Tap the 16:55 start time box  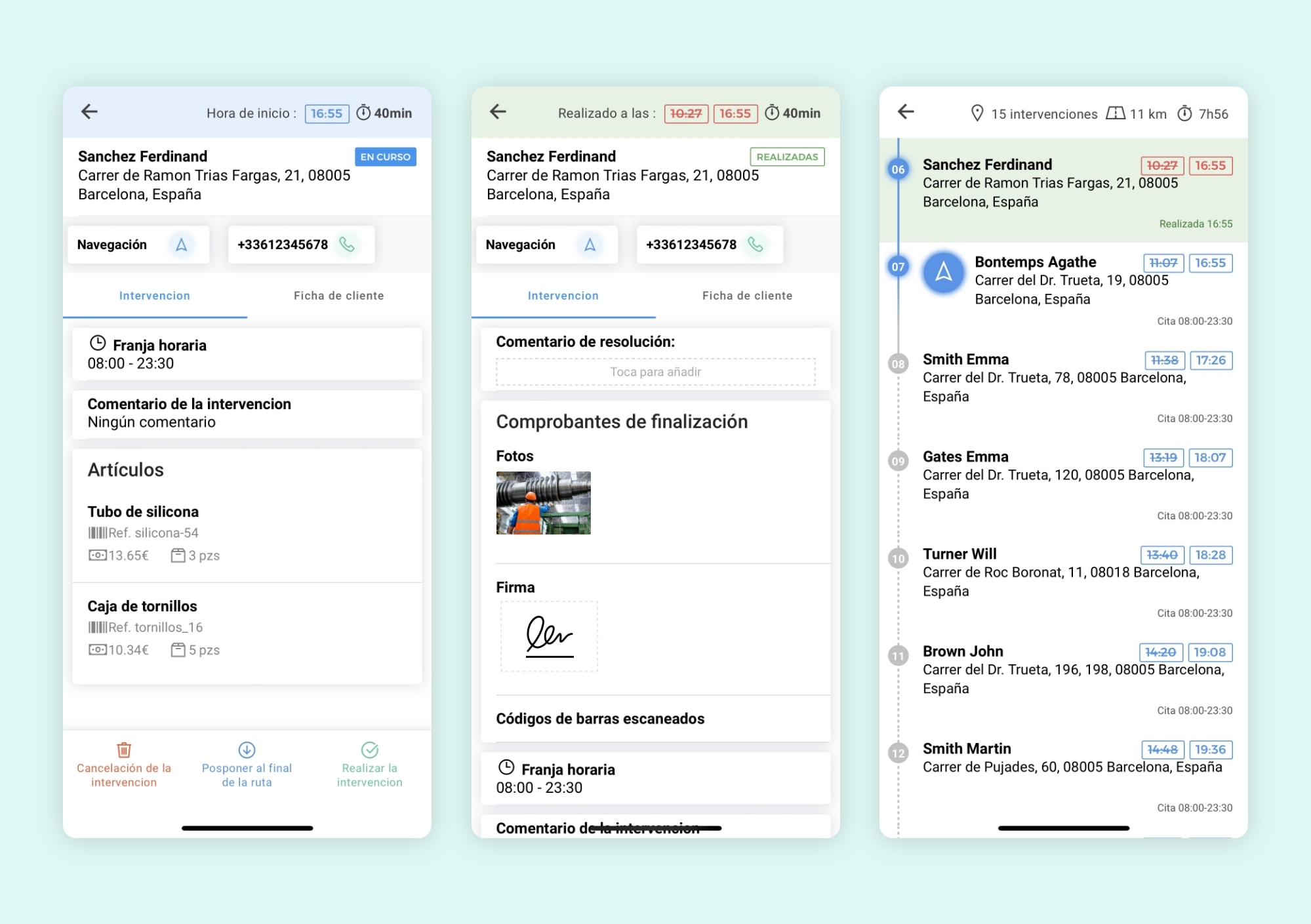pyautogui.click(x=327, y=113)
